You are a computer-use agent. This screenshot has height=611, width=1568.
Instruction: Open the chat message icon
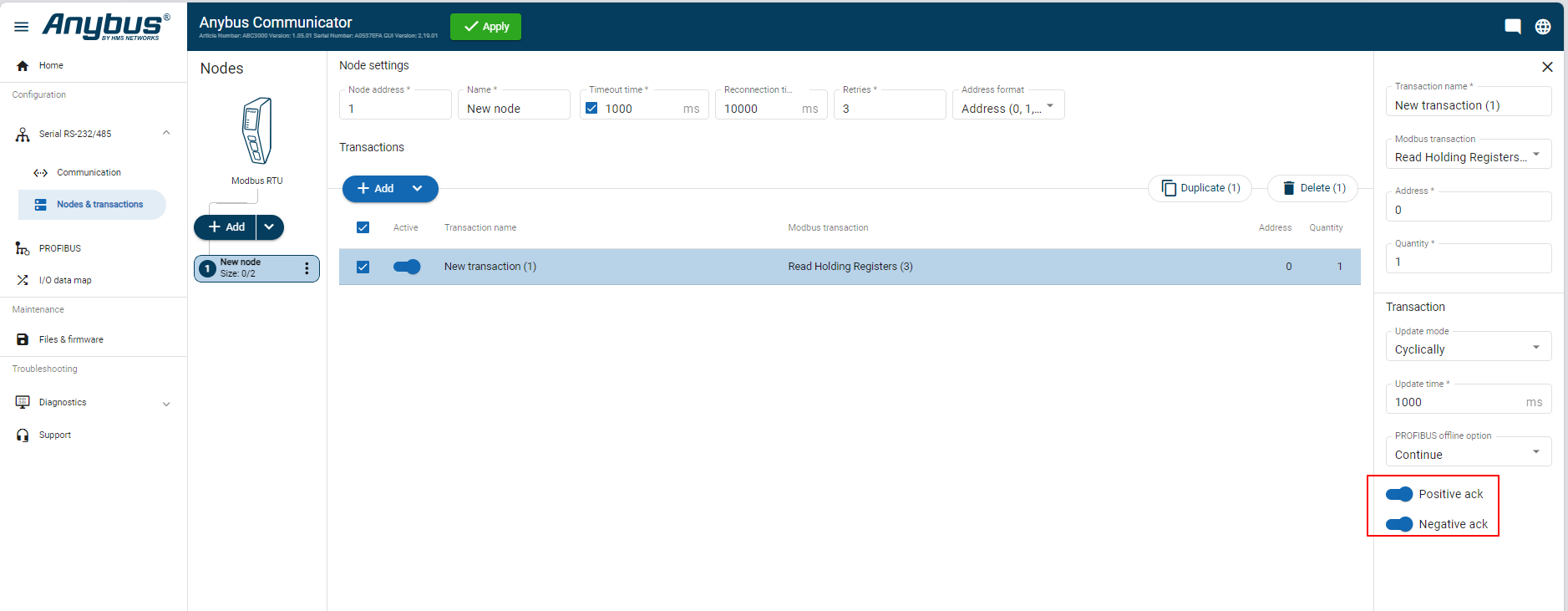point(1512,27)
